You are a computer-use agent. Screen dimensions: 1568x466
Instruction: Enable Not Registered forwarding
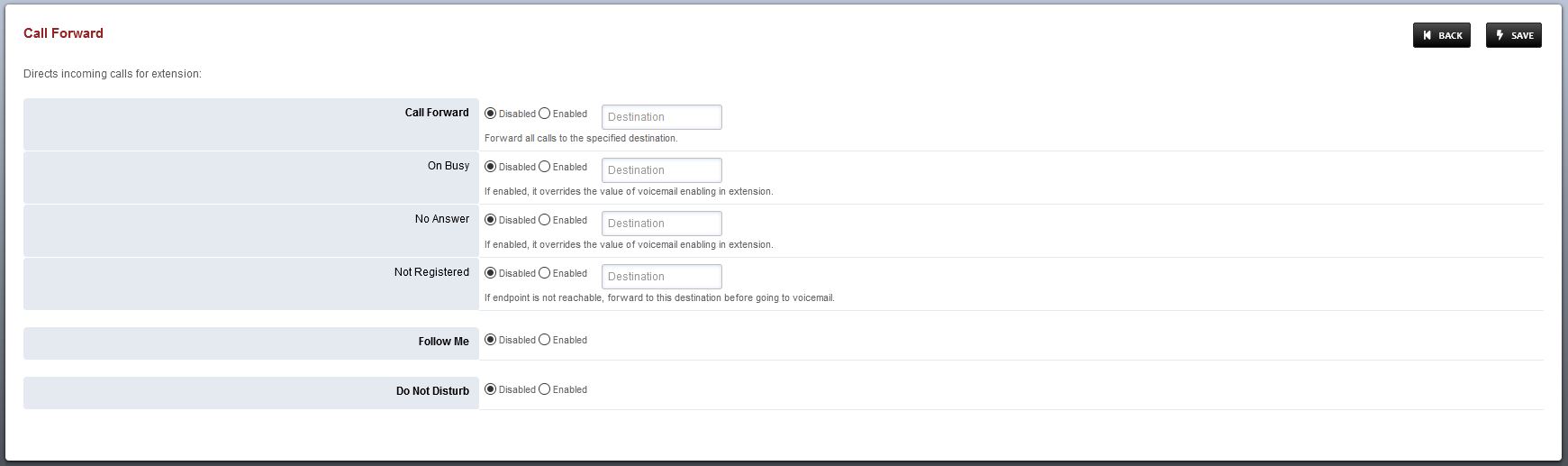click(x=544, y=273)
